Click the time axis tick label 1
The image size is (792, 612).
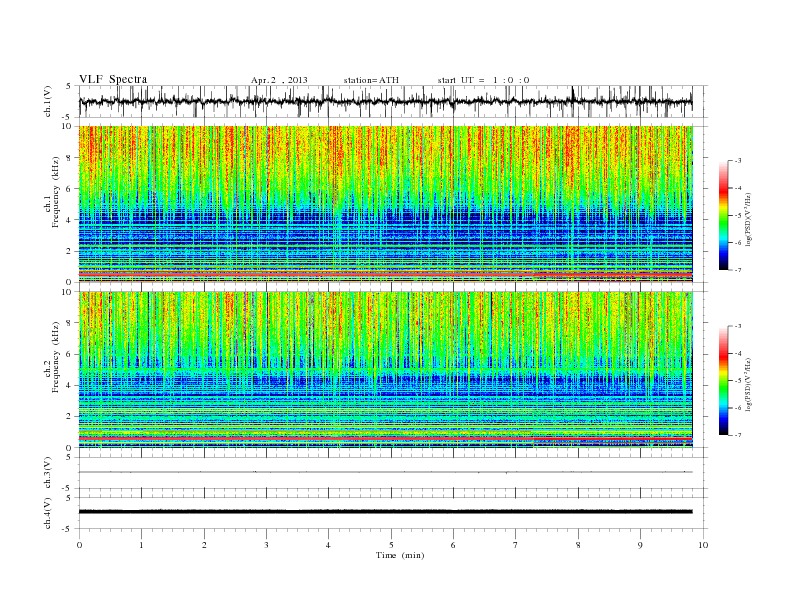click(141, 545)
